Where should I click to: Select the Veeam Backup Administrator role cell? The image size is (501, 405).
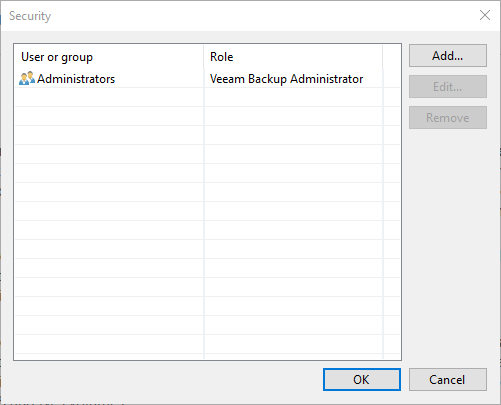(287, 79)
